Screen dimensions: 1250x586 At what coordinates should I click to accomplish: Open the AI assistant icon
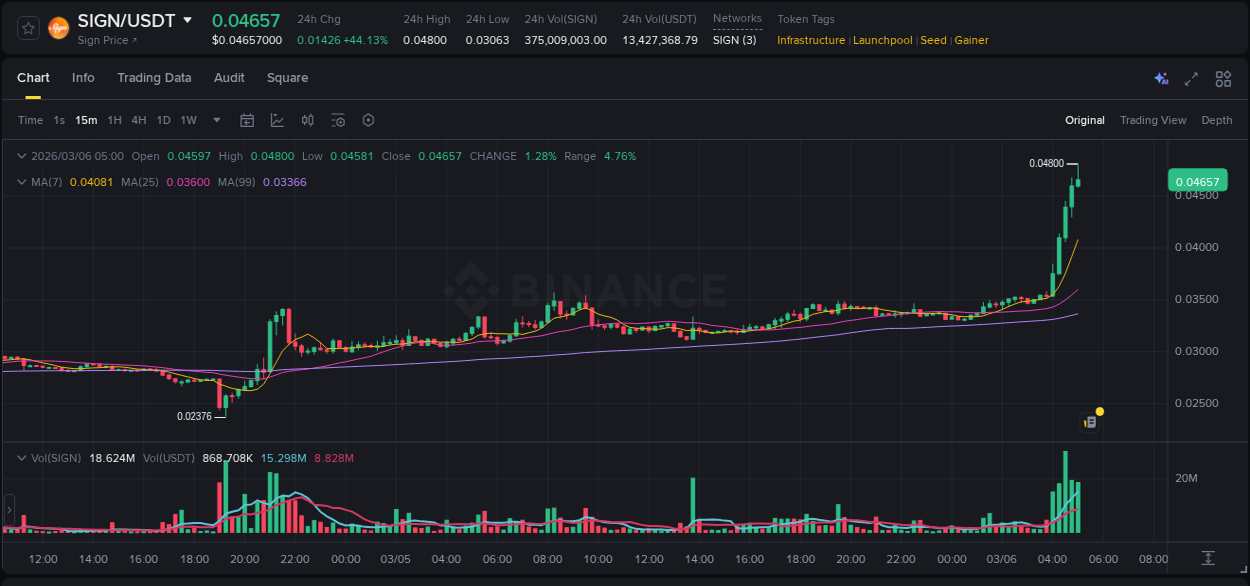pyautogui.click(x=1160, y=78)
